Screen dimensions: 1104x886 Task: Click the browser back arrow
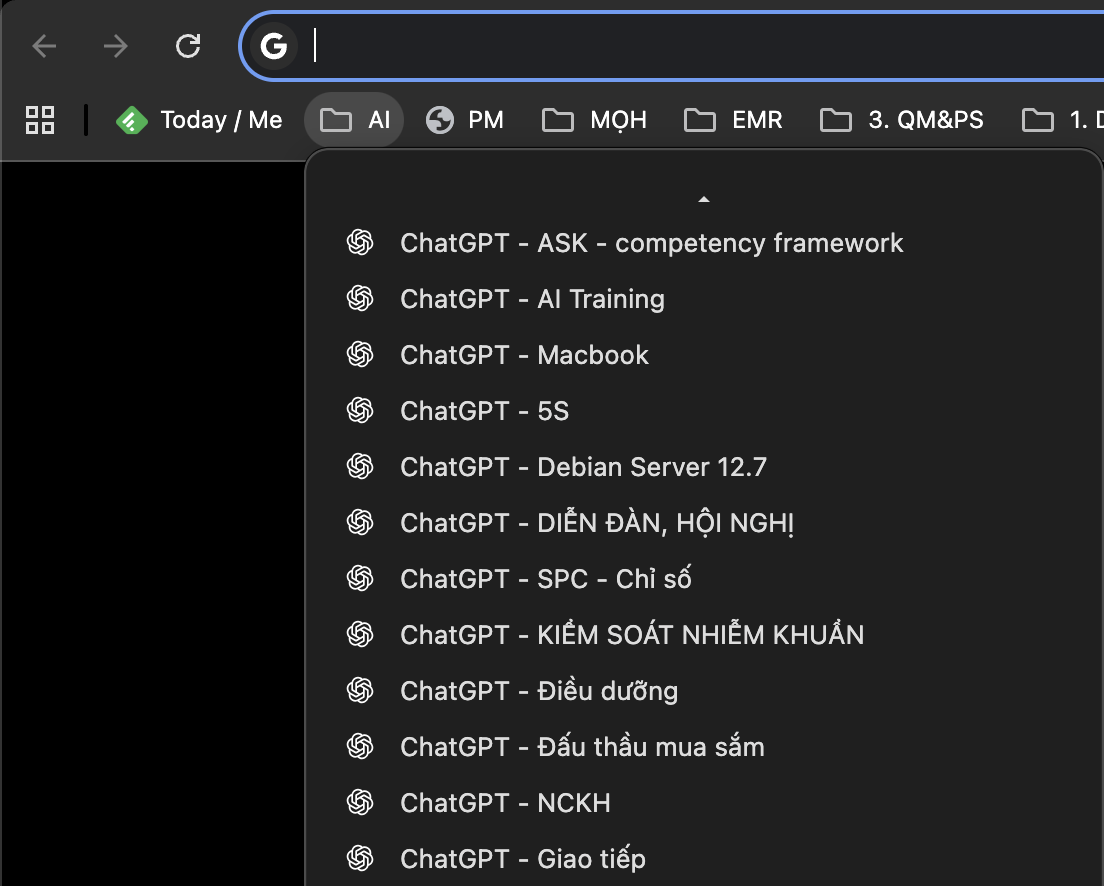pos(44,46)
